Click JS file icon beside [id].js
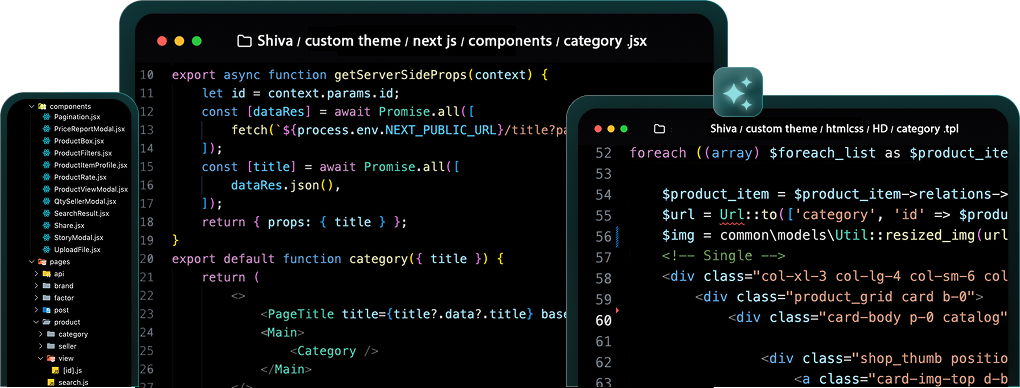Screen dimensions: 1020x388 (x=56, y=370)
